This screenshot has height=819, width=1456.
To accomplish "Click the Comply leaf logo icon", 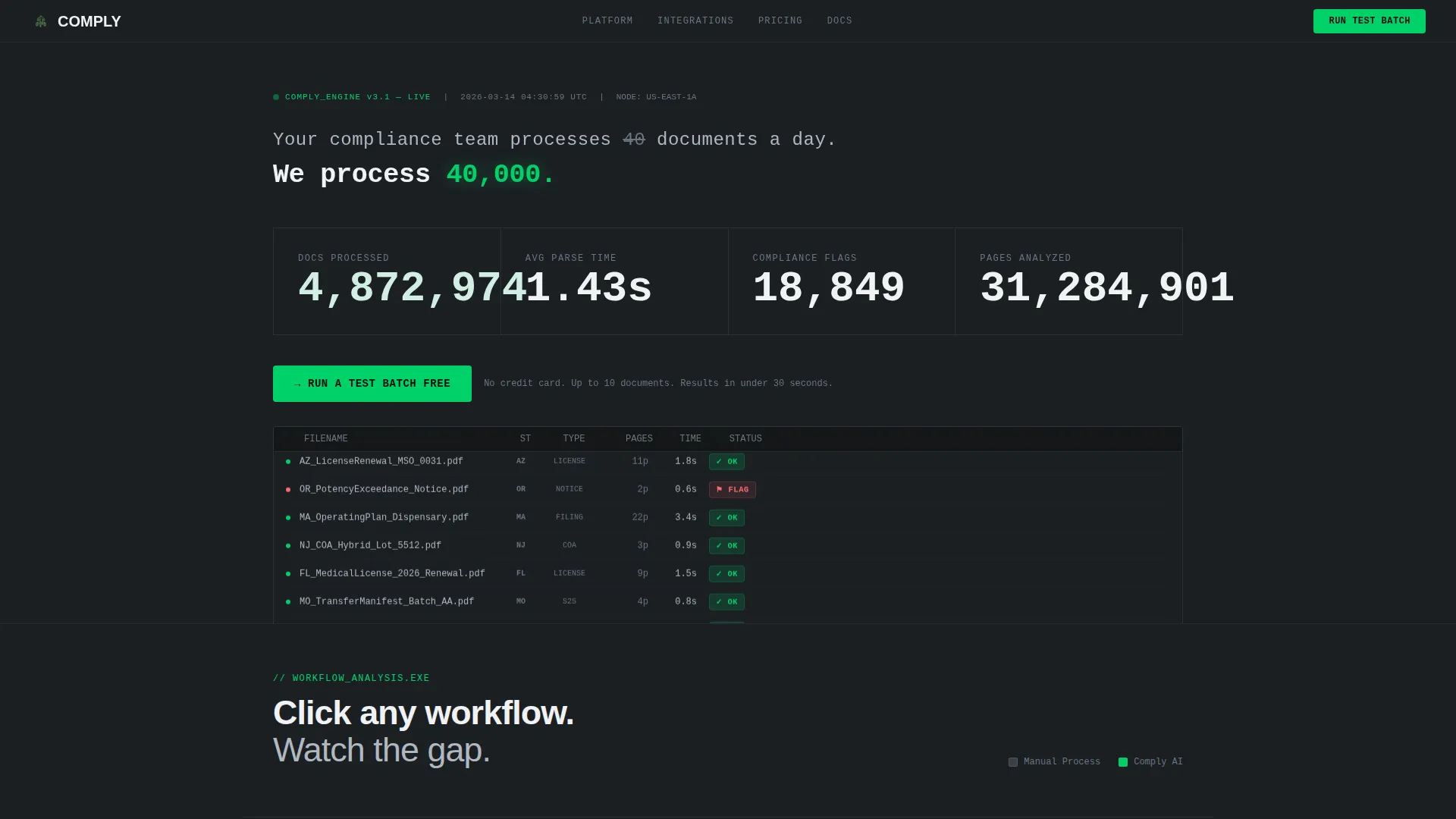I will 41,21.
